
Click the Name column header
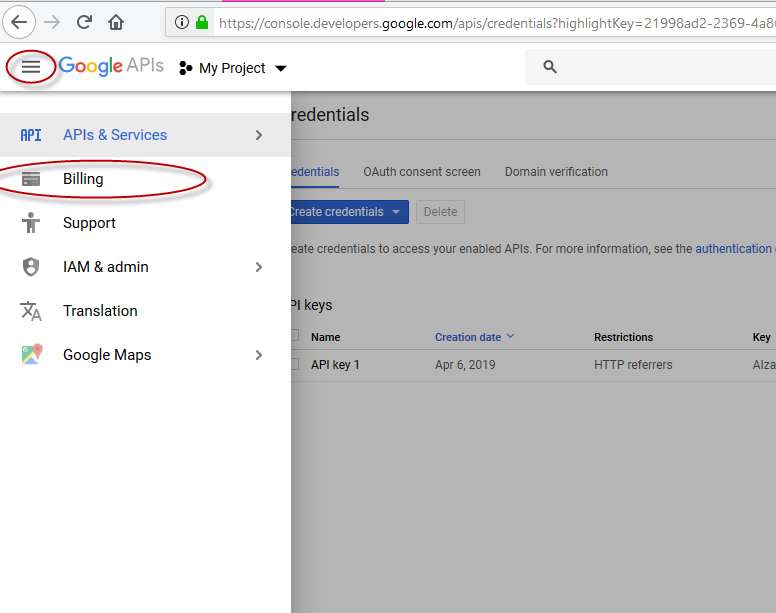pyautogui.click(x=326, y=337)
